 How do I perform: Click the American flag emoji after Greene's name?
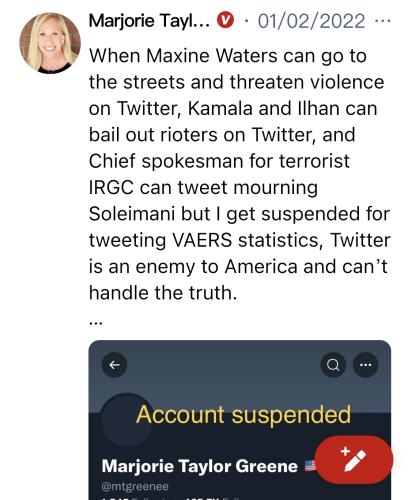coord(310,465)
